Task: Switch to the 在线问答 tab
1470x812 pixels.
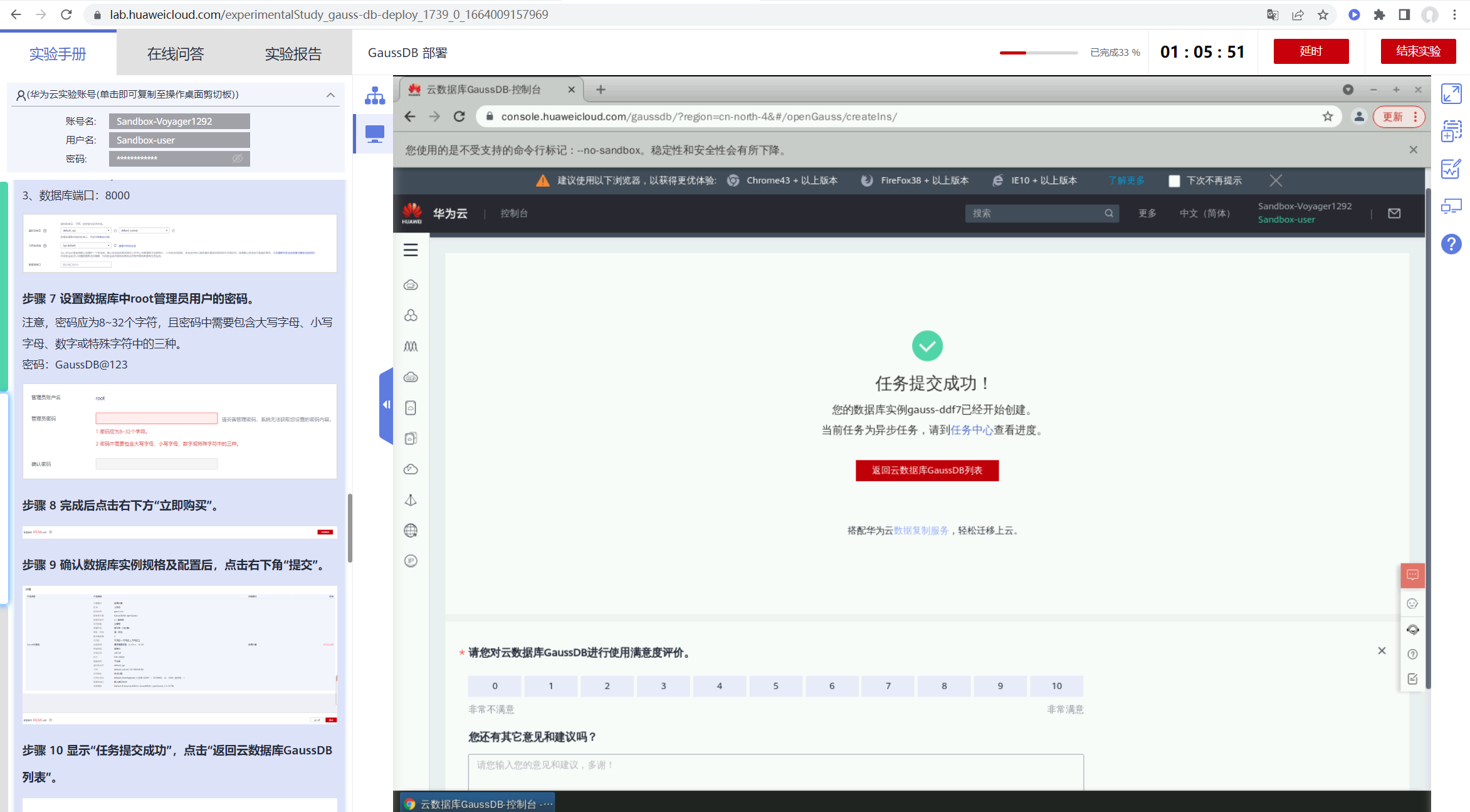Action: click(x=176, y=54)
